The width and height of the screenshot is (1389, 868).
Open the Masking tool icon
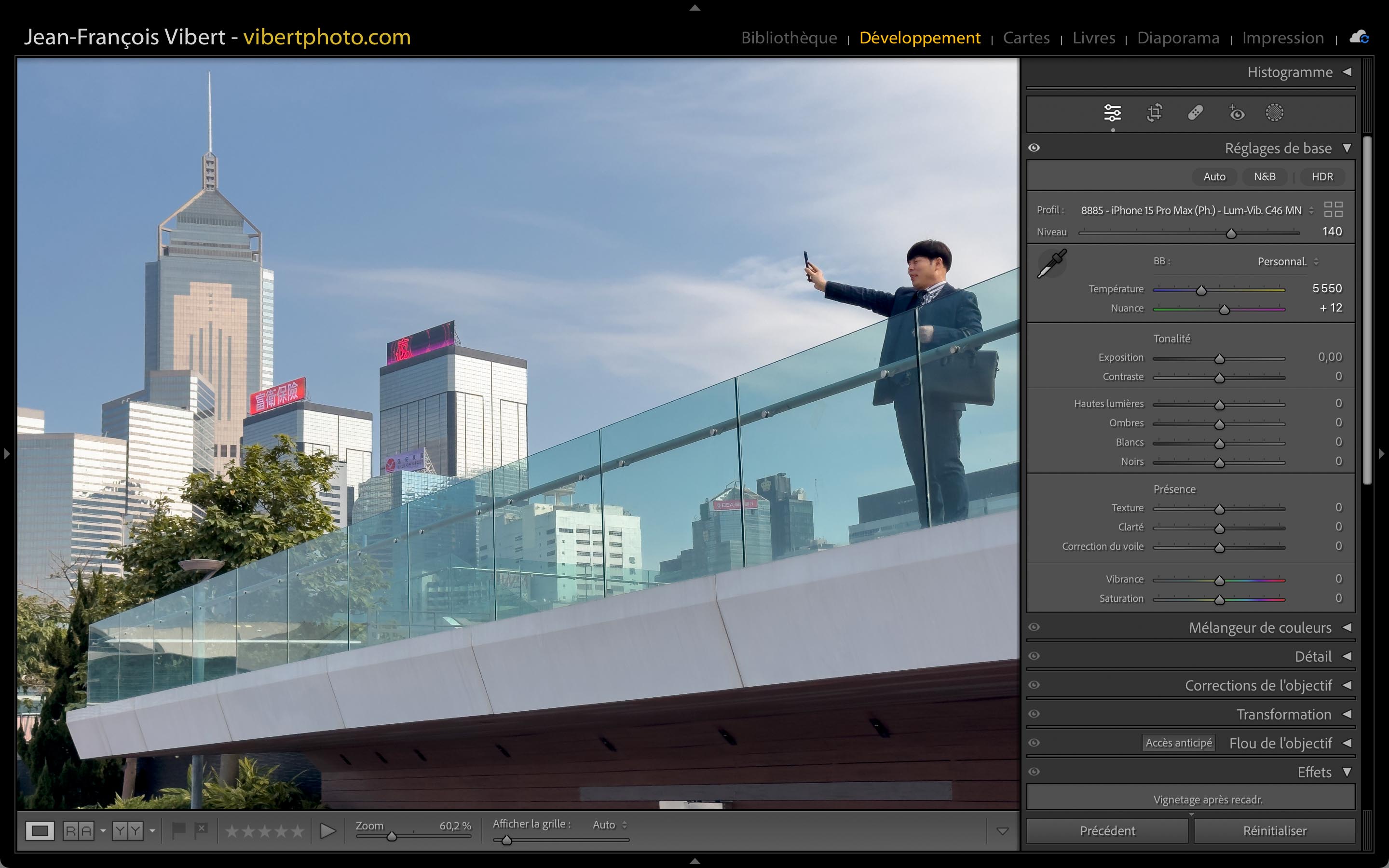tap(1274, 112)
